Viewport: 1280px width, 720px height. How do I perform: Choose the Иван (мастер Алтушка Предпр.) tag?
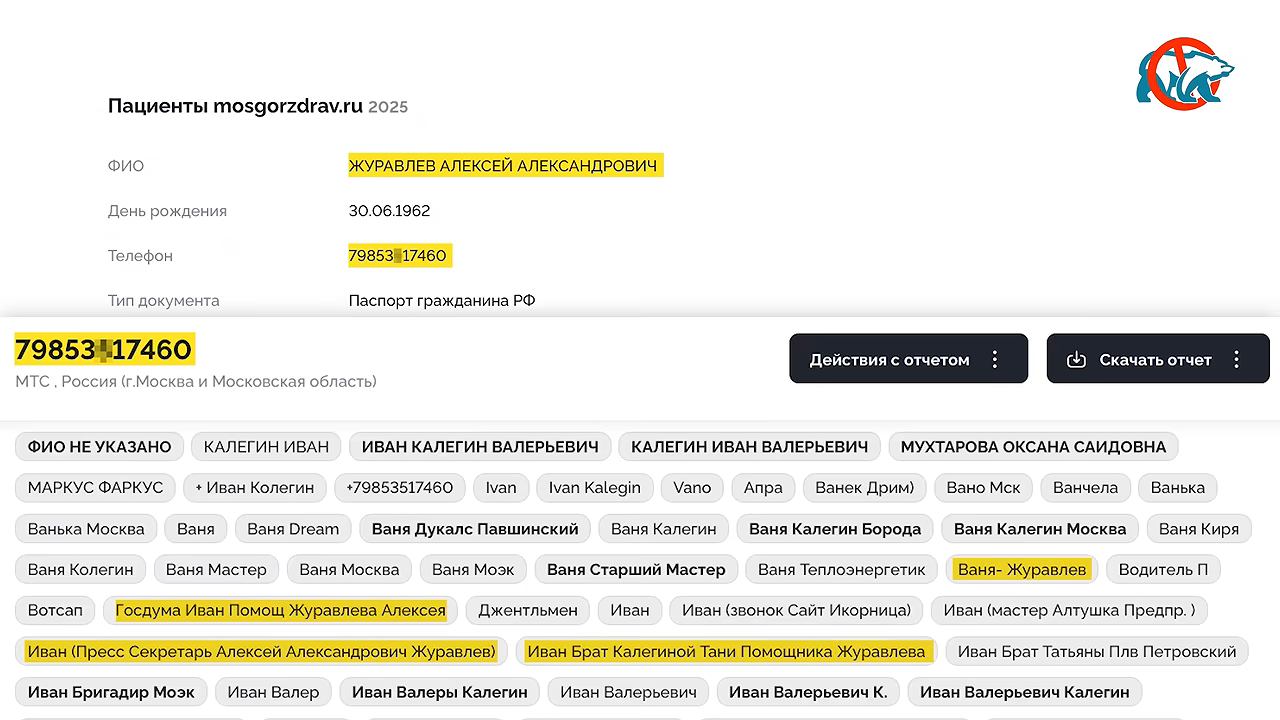(x=1069, y=610)
